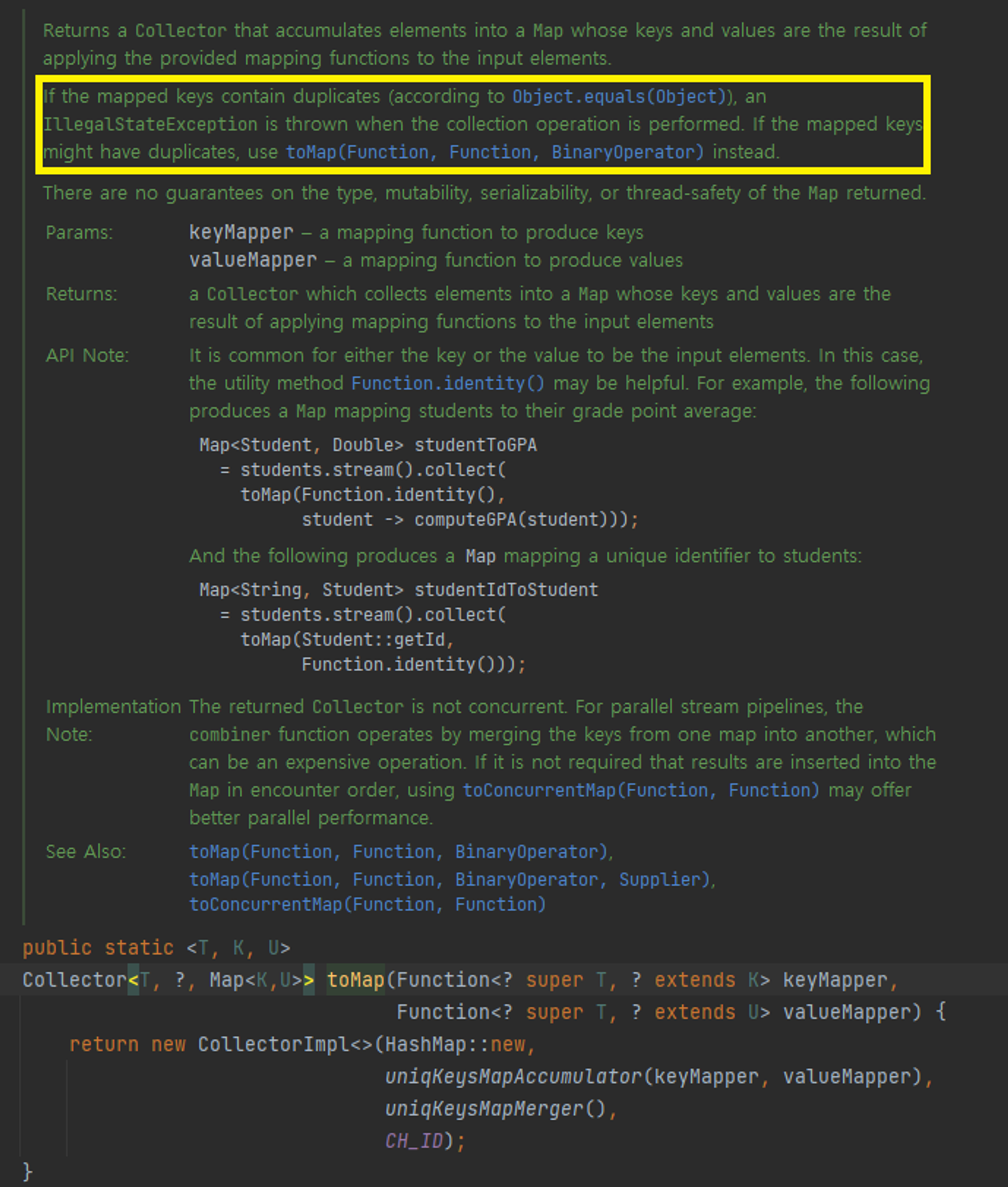This screenshot has width=1008, height=1187.
Task: Click the highlighted toMap method name in signature
Action: click(x=355, y=980)
